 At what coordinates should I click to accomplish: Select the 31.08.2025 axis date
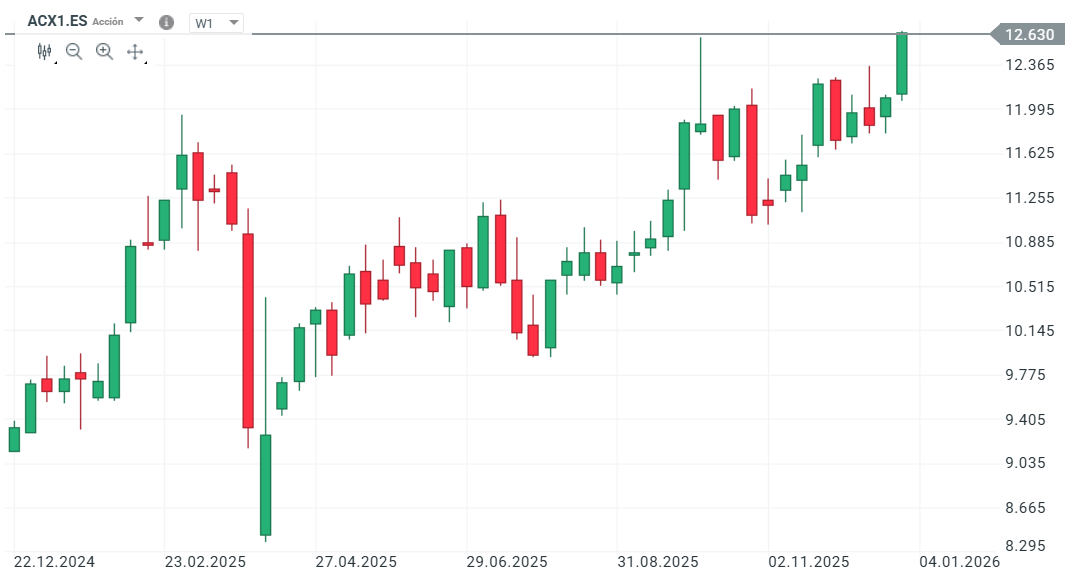pyautogui.click(x=658, y=562)
